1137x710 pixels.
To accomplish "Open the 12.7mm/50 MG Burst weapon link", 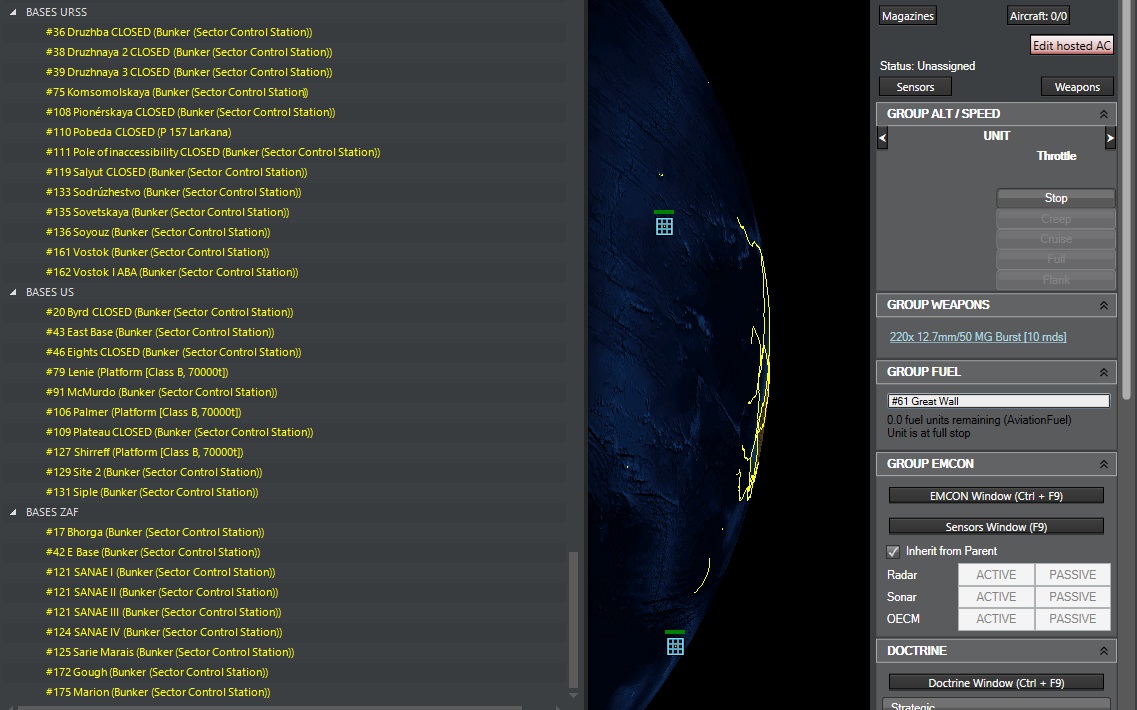I will 977,337.
